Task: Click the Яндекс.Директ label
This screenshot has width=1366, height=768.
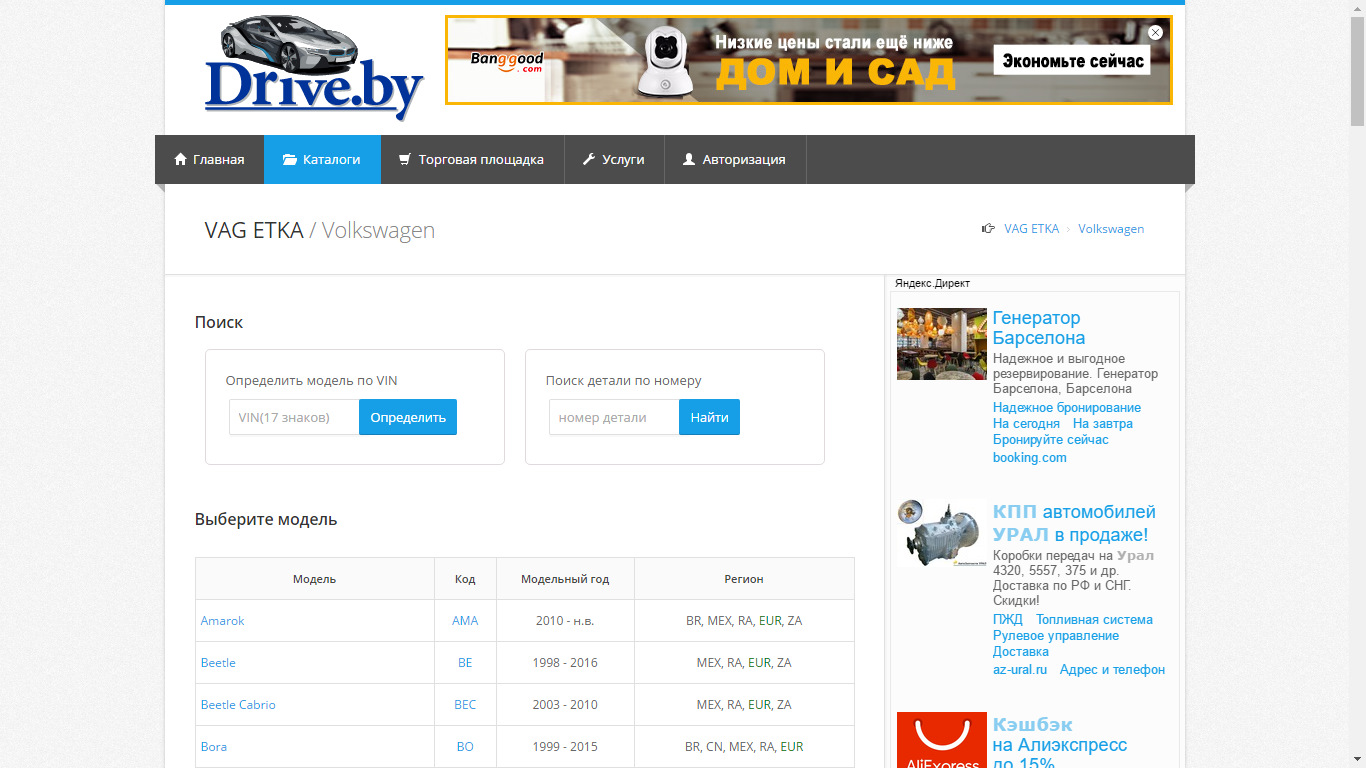Action: tap(932, 284)
